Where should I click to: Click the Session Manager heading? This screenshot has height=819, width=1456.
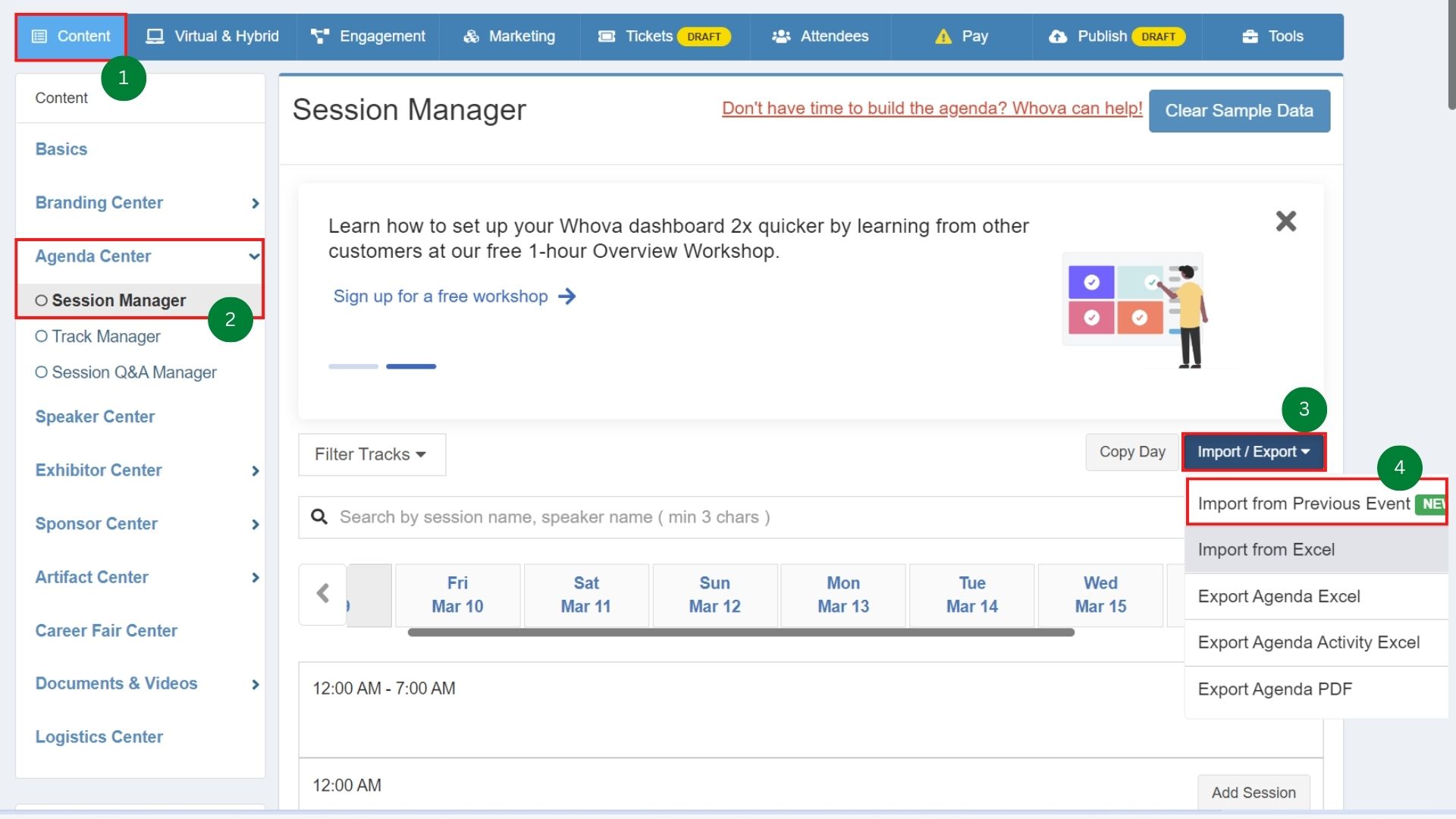[x=409, y=110]
